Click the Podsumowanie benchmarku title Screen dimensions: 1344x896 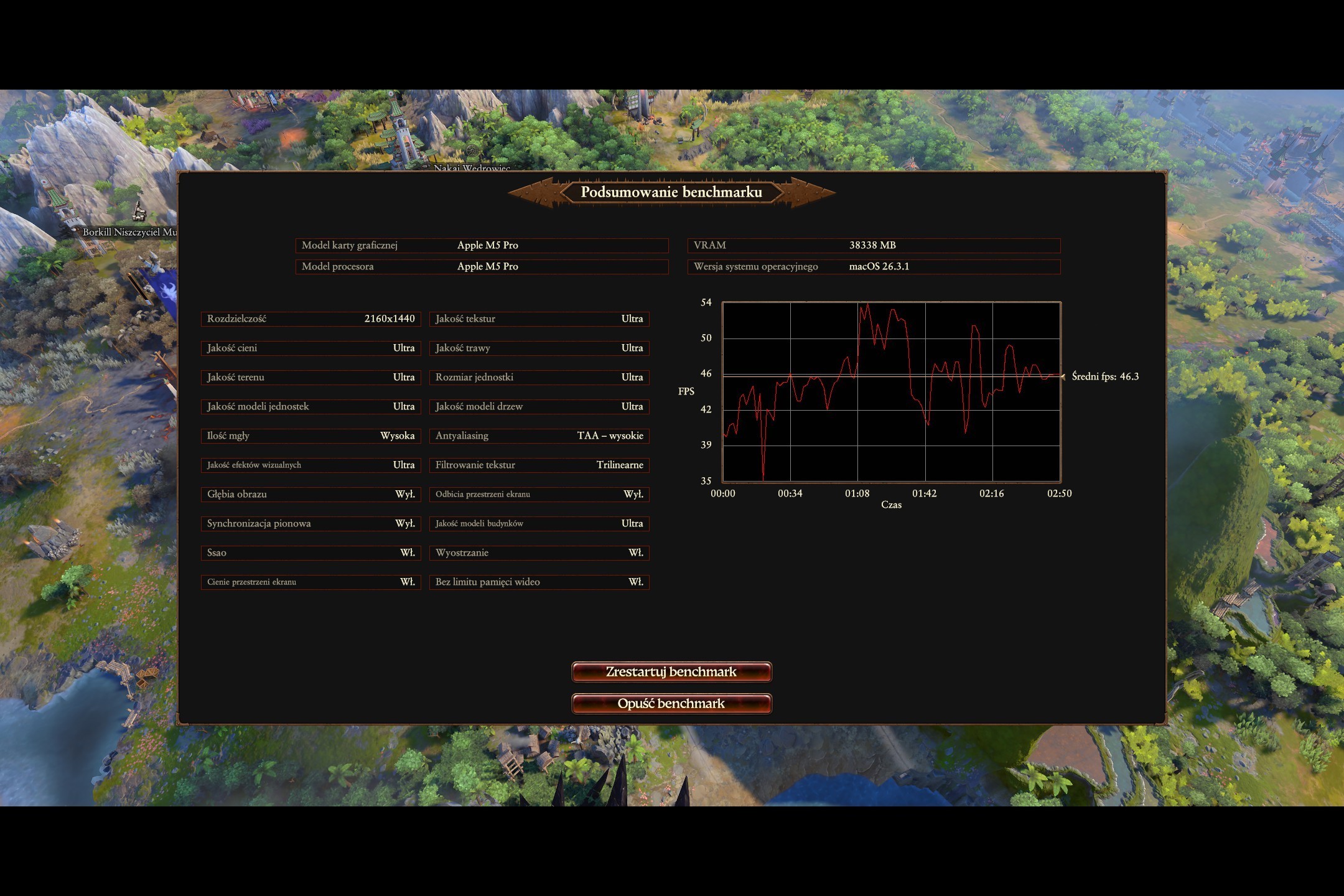click(671, 192)
